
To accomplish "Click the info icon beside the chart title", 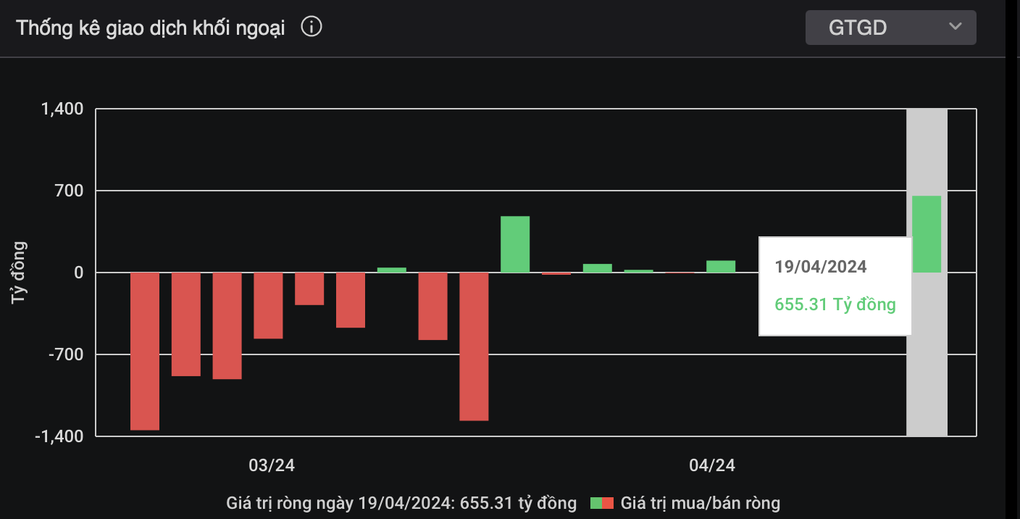I will click(x=311, y=27).
